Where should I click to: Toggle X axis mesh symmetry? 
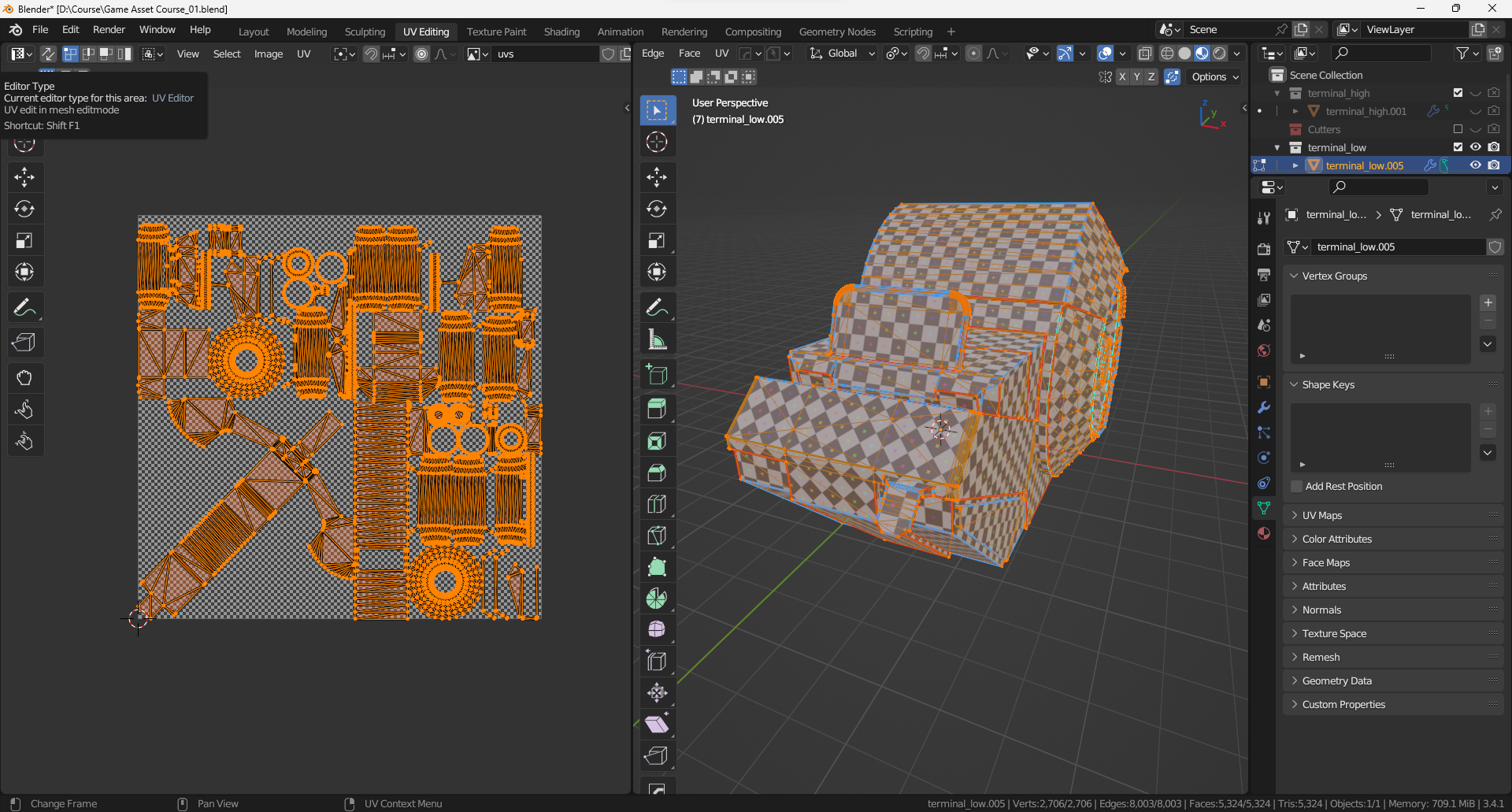[x=1122, y=76]
